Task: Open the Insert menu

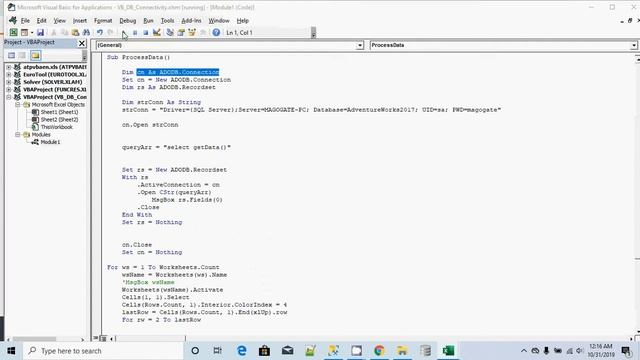Action: pyautogui.click(x=80, y=20)
